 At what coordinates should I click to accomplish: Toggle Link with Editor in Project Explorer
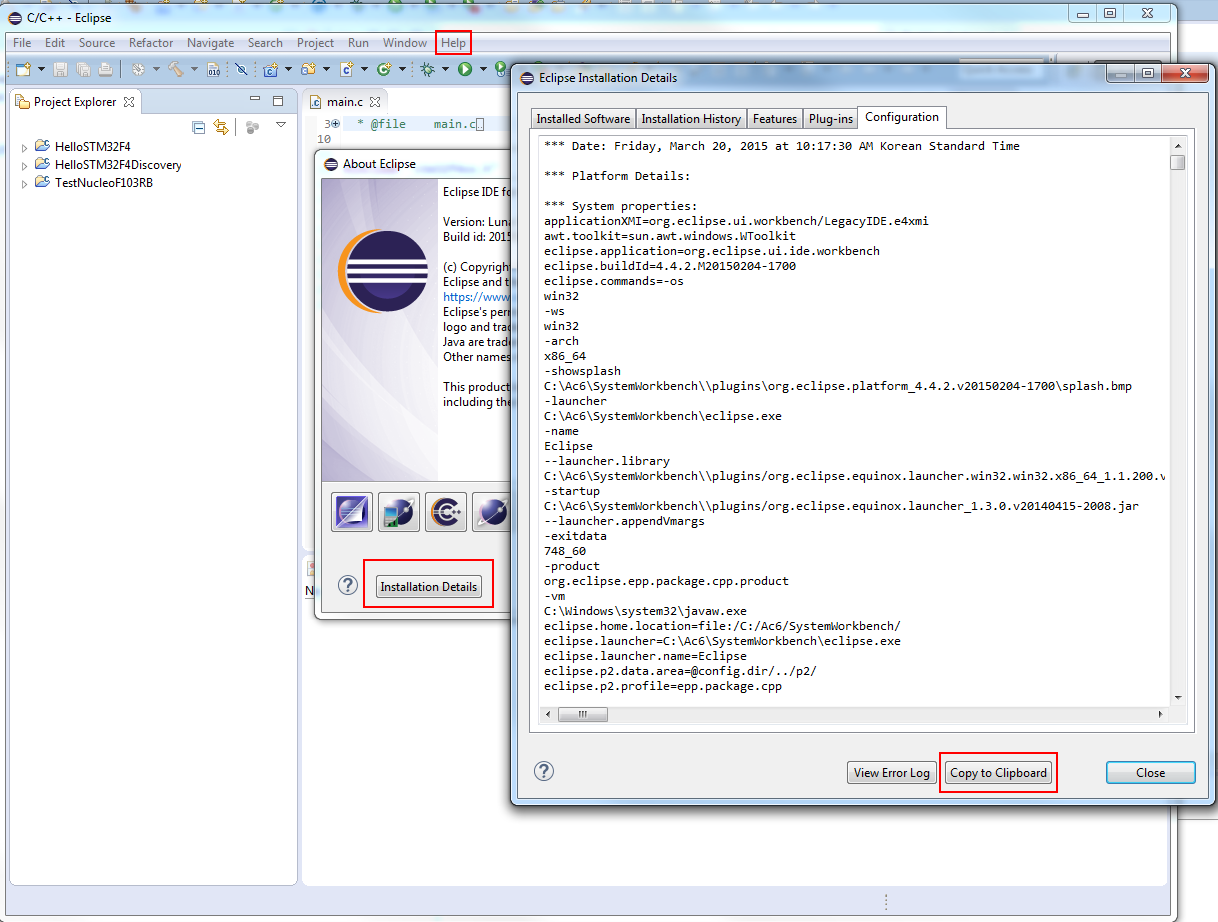click(221, 127)
